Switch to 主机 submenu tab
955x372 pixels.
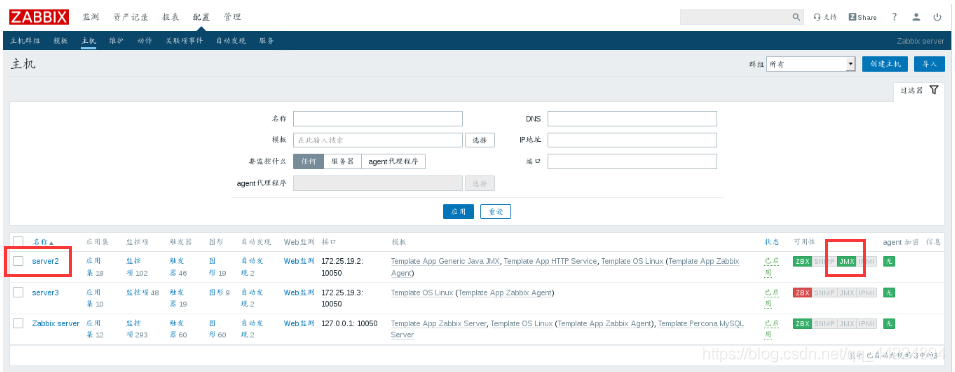(89, 41)
